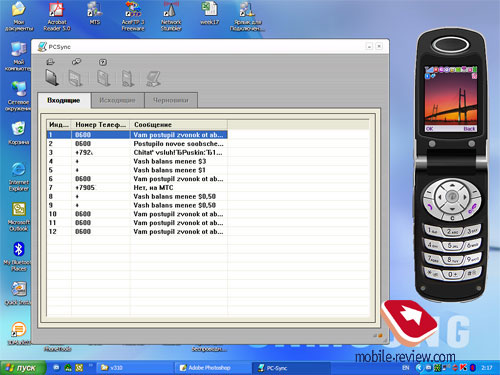This screenshot has height=375, width=500.
Task: Select row 7 'Нет, на МТС'
Action: (137, 188)
